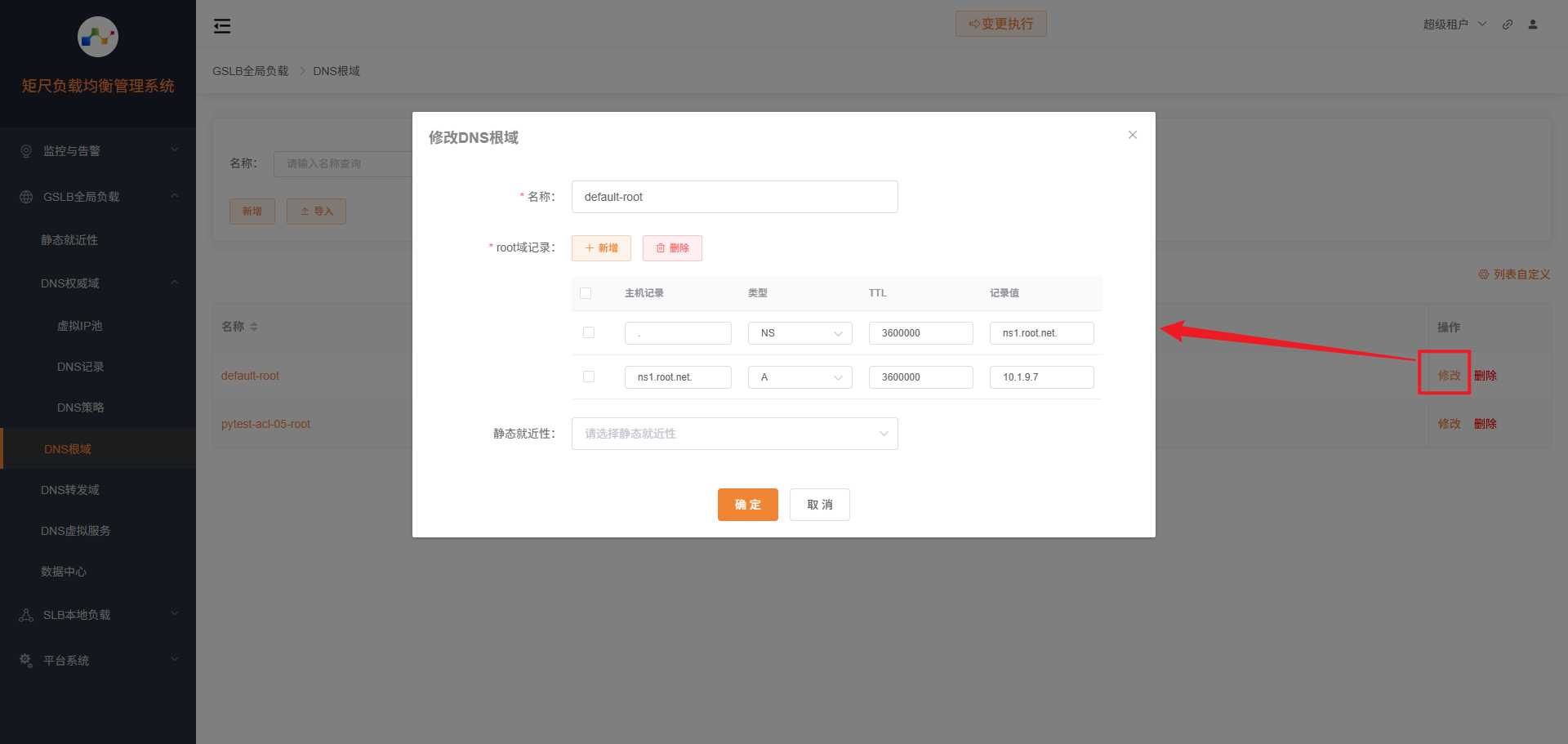Open the NS record type dropdown
The height and width of the screenshot is (744, 1568).
(800, 332)
